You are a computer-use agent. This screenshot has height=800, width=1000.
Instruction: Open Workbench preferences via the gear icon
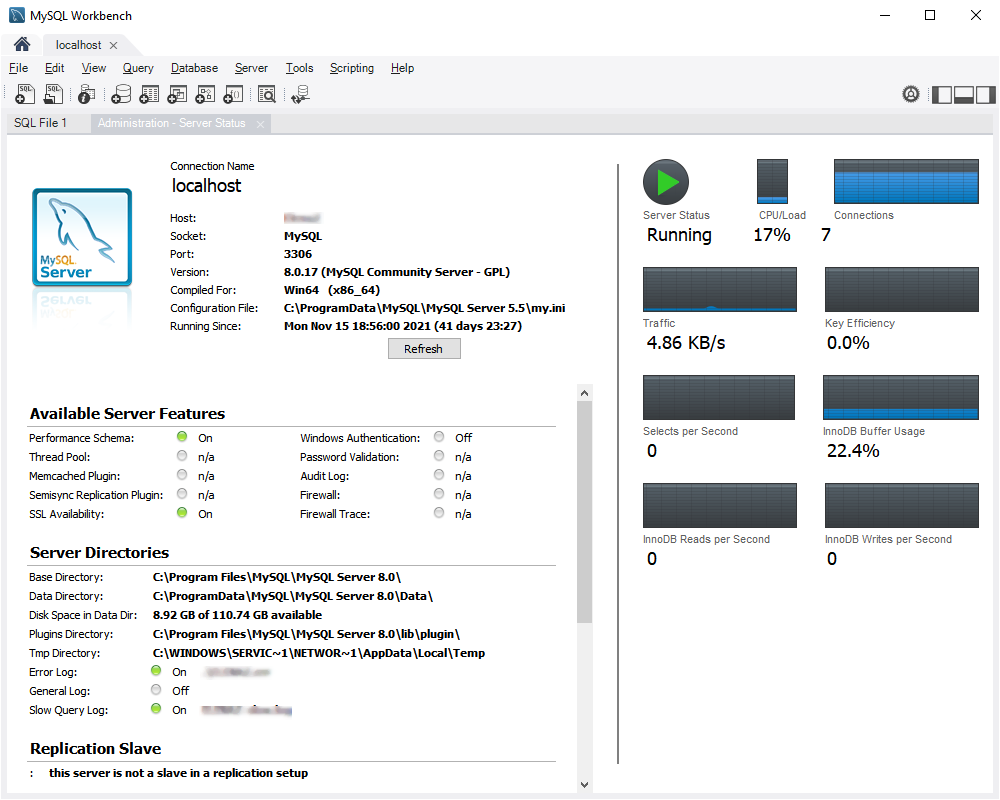(x=910, y=93)
